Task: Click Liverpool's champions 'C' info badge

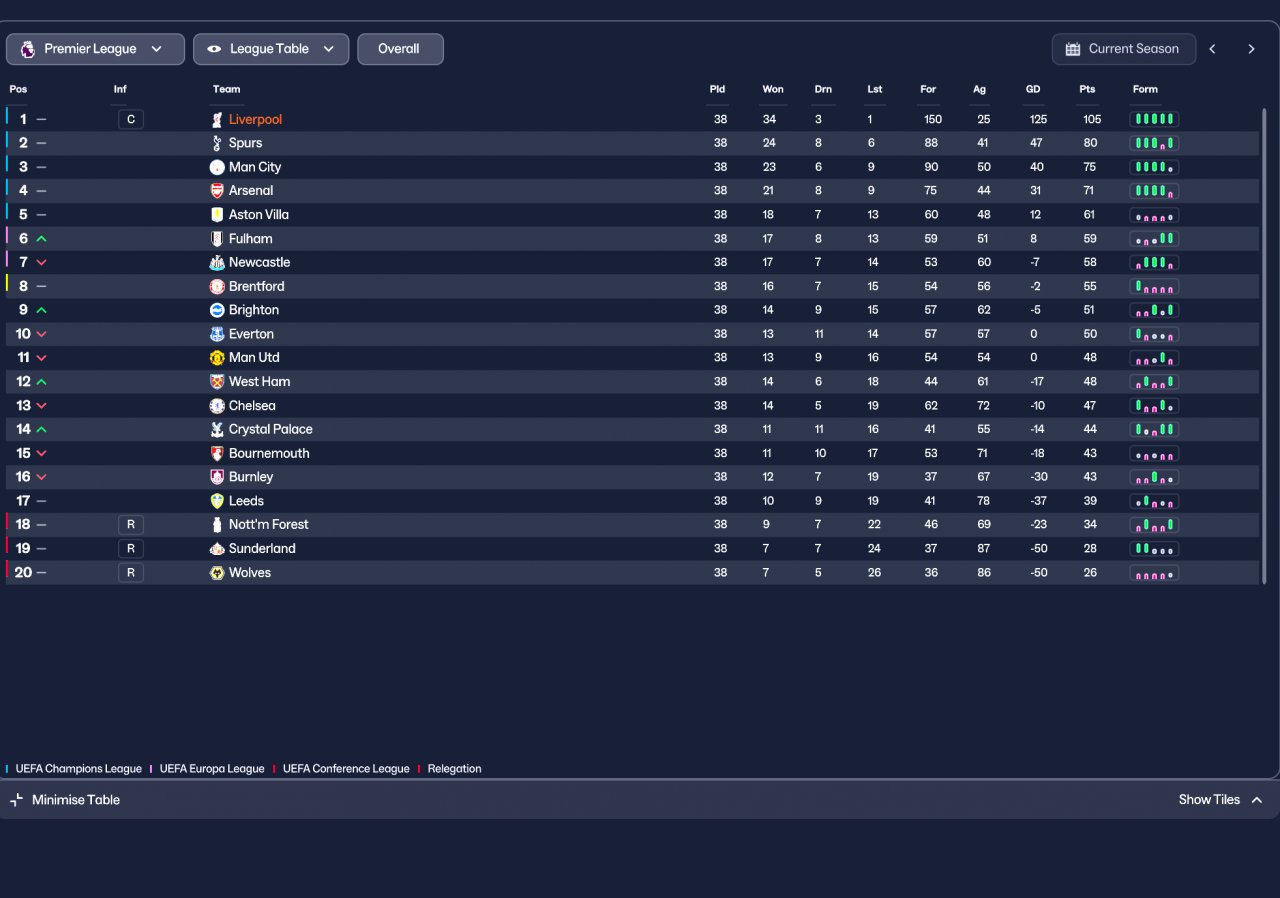Action: (130, 120)
